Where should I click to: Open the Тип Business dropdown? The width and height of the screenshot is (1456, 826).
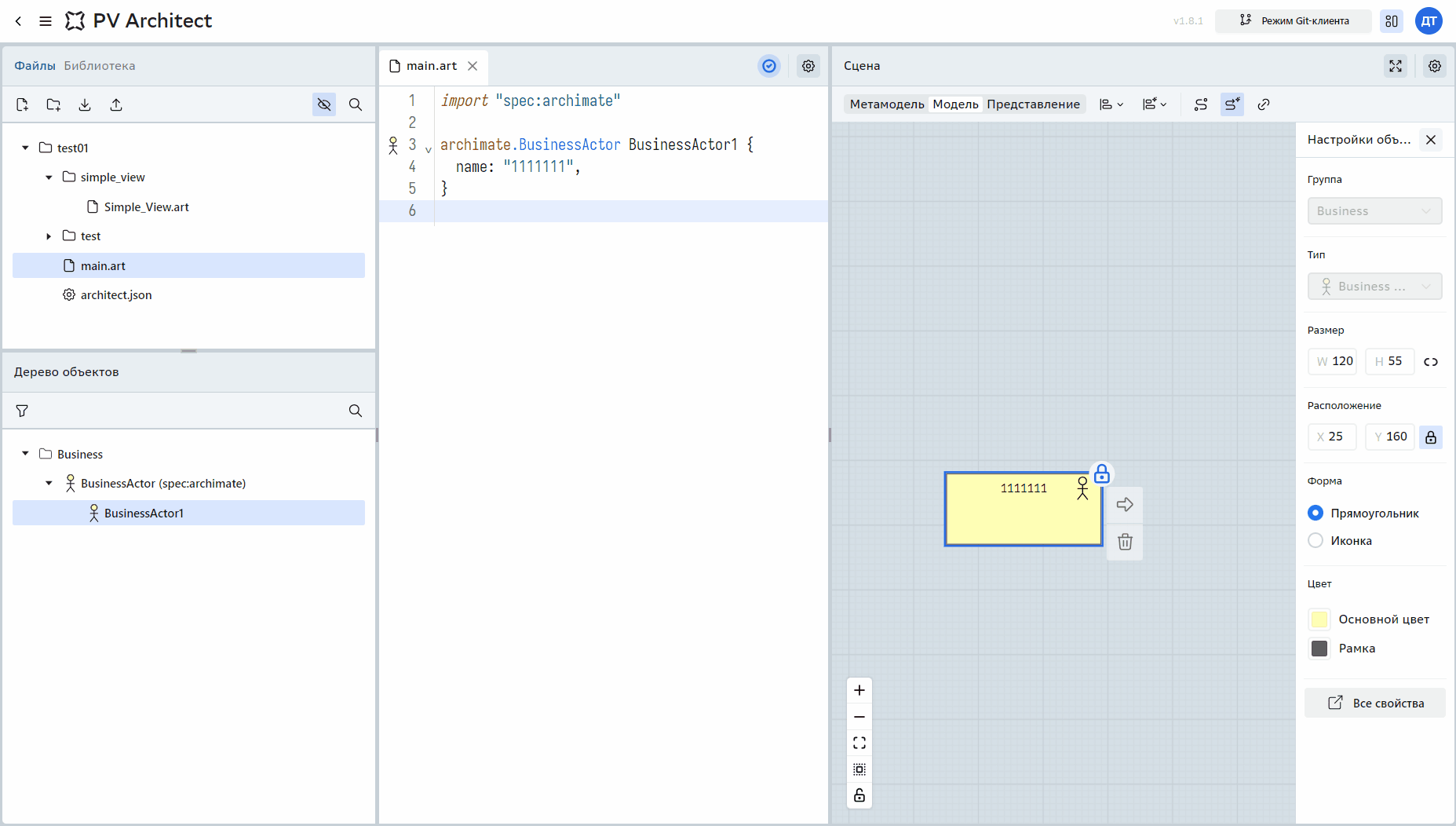click(x=1374, y=286)
